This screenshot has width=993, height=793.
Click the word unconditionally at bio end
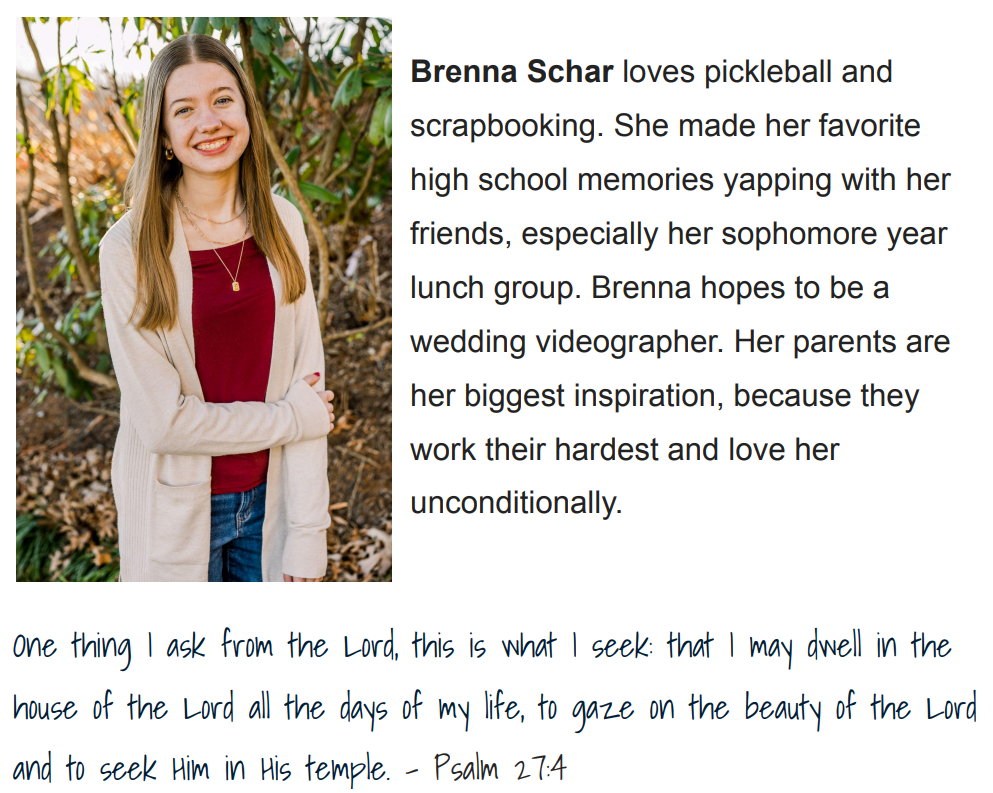click(x=516, y=504)
